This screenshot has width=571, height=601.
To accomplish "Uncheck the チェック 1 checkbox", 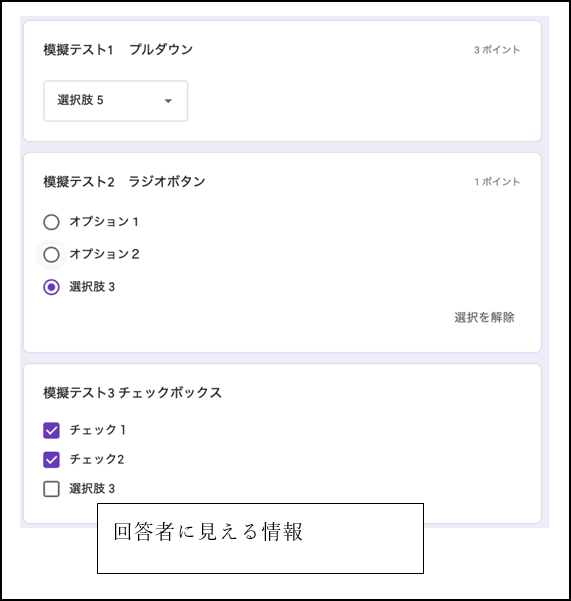I will 51,430.
